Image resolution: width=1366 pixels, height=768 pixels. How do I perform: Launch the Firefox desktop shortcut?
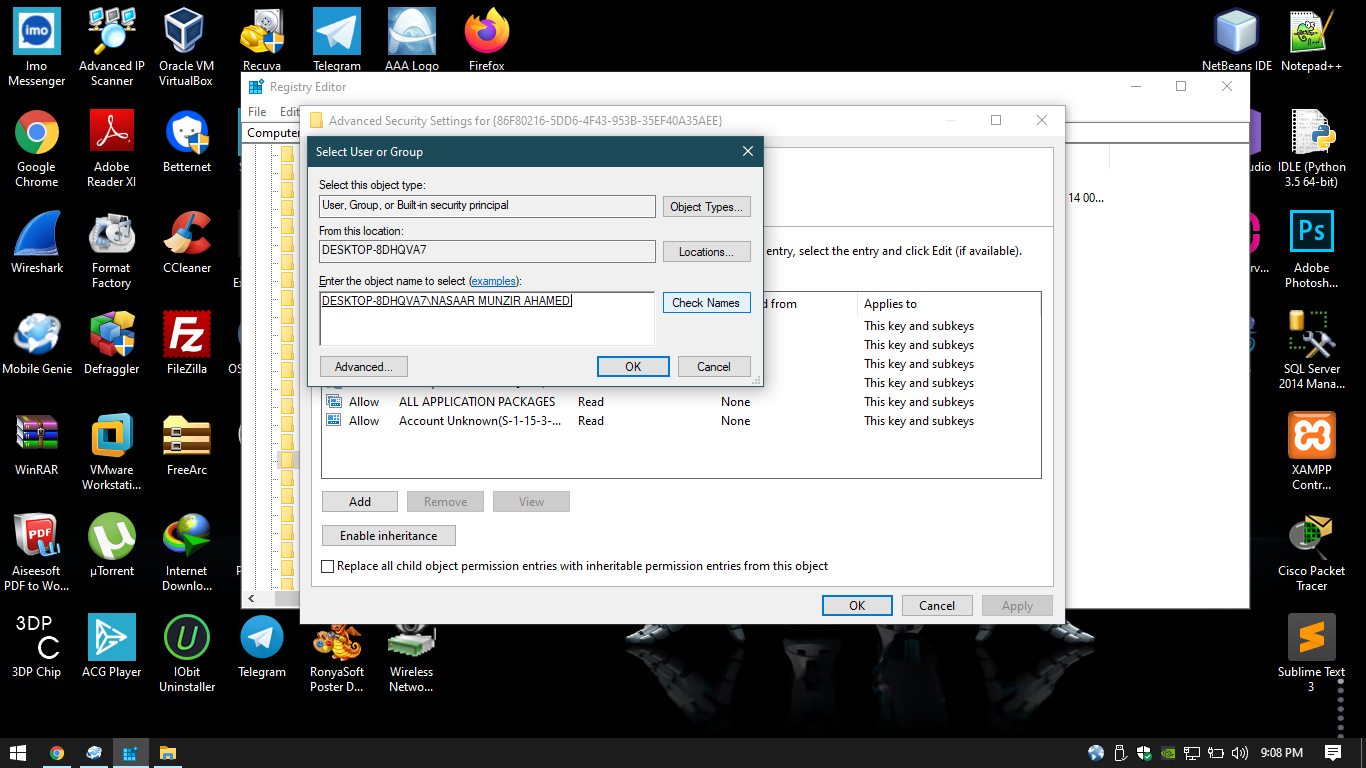[487, 40]
